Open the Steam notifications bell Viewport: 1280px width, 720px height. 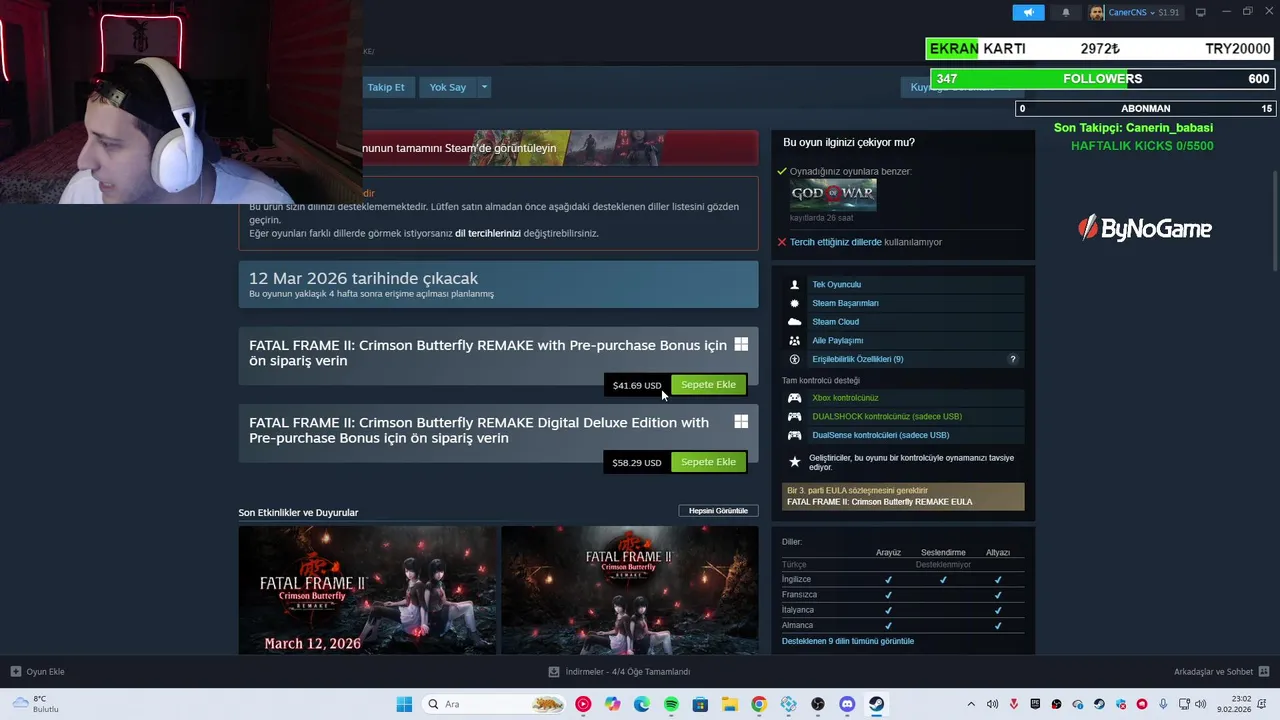[x=1065, y=13]
